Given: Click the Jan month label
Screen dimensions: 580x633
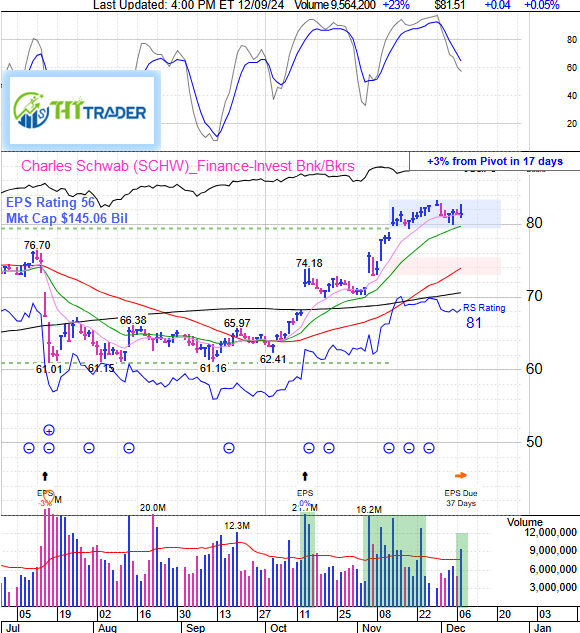Looking at the screenshot, I should coord(542,628).
